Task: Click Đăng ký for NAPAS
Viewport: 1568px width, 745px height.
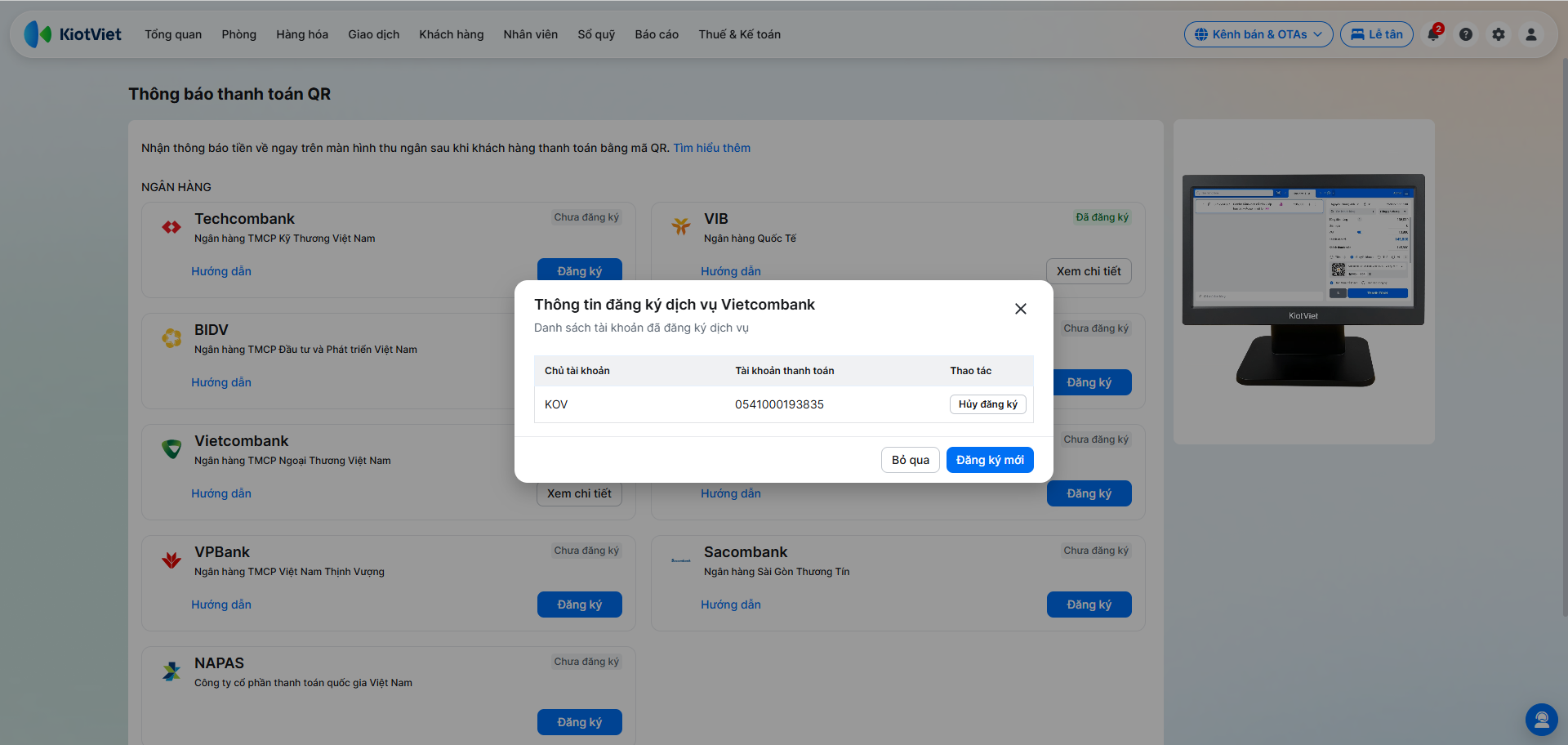Action: 580,722
